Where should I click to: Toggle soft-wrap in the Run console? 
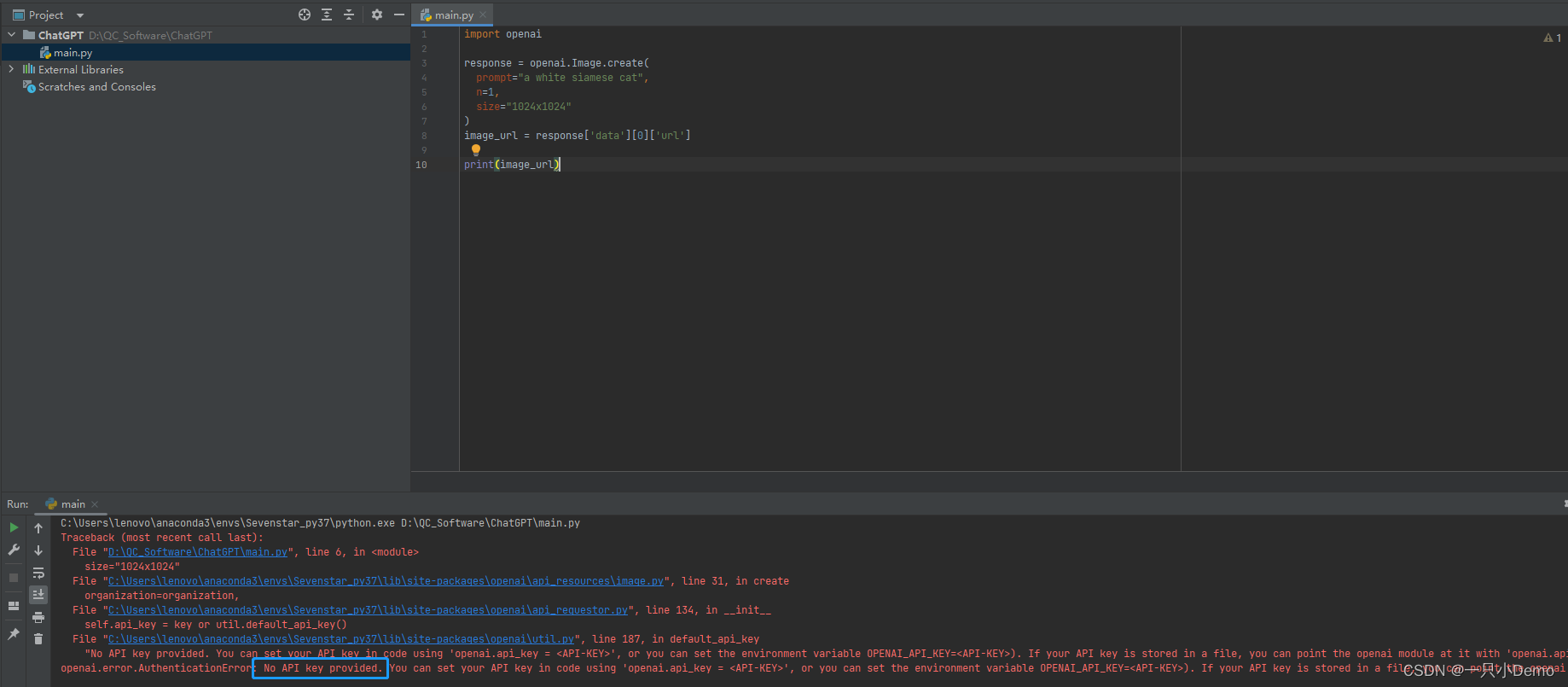pyautogui.click(x=38, y=573)
